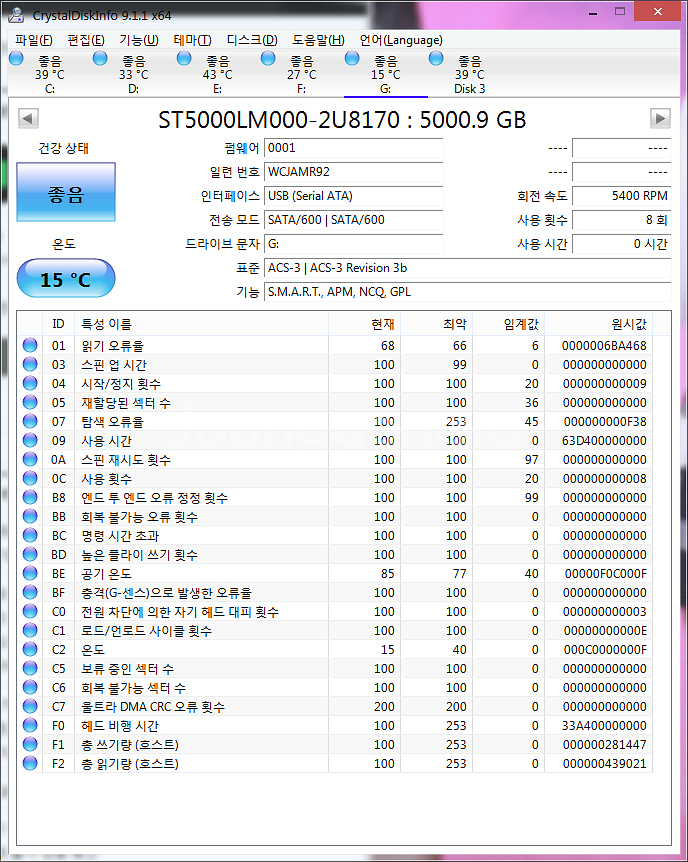688x862 pixels.
Task: Click the rotation speed field 5400 RPM
Action: pos(621,196)
